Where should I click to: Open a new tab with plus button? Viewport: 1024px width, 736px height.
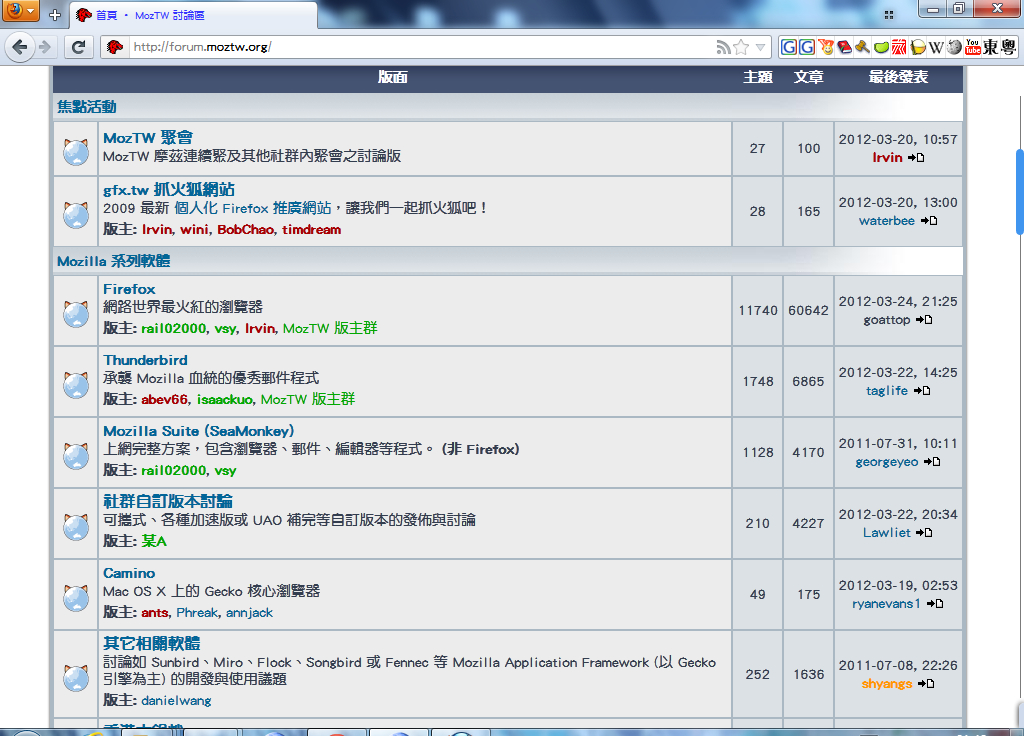point(55,15)
